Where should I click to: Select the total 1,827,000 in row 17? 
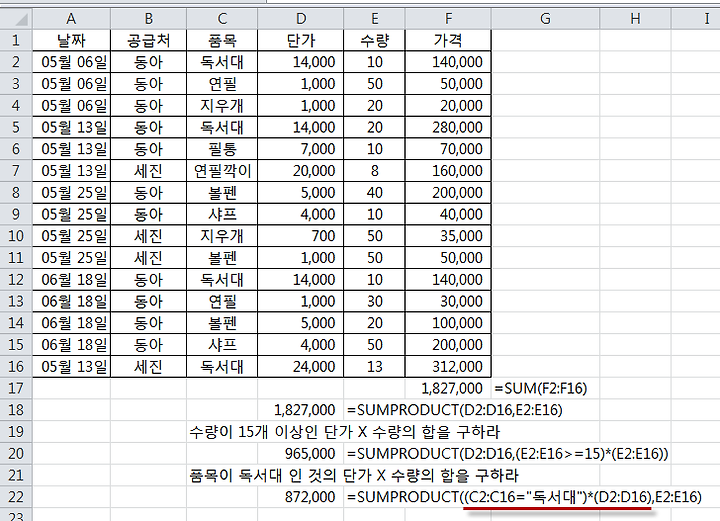tap(448, 388)
